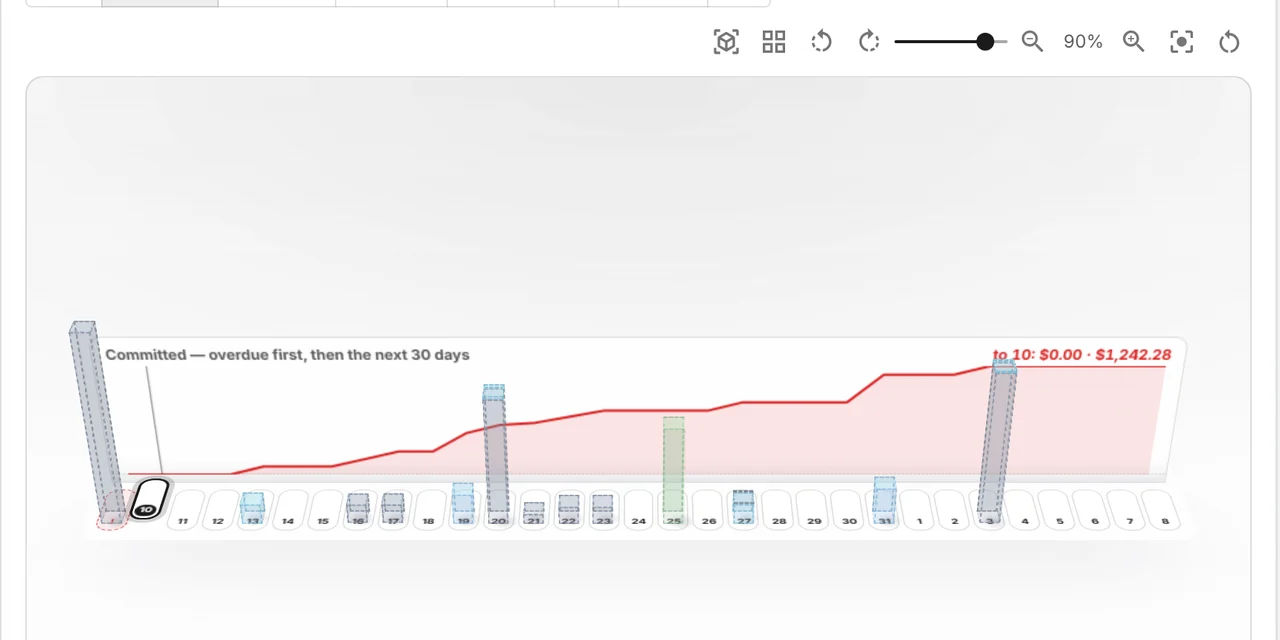Click the 'Committed — overdue first' chart caption
1280x640 pixels.
[x=287, y=355]
